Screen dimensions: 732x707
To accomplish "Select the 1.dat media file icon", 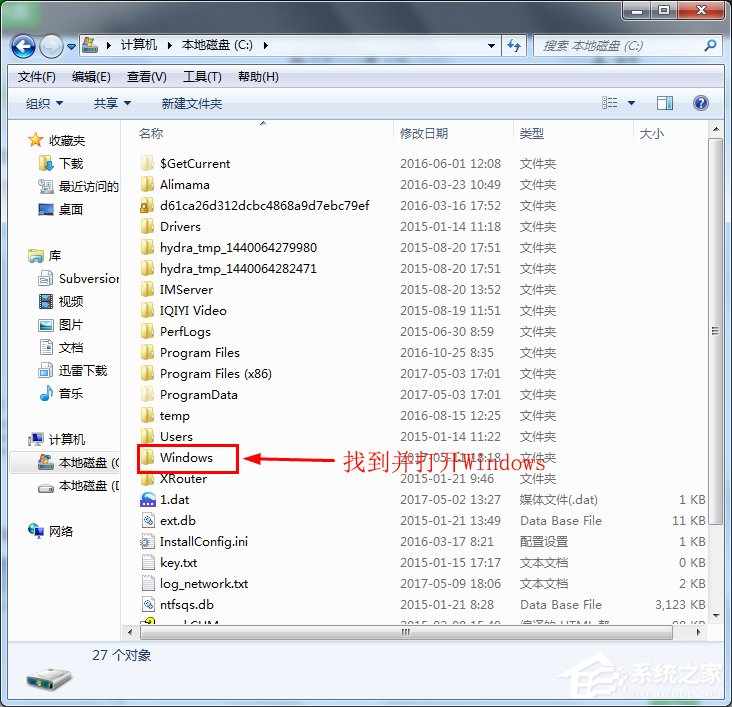I will pyautogui.click(x=148, y=500).
